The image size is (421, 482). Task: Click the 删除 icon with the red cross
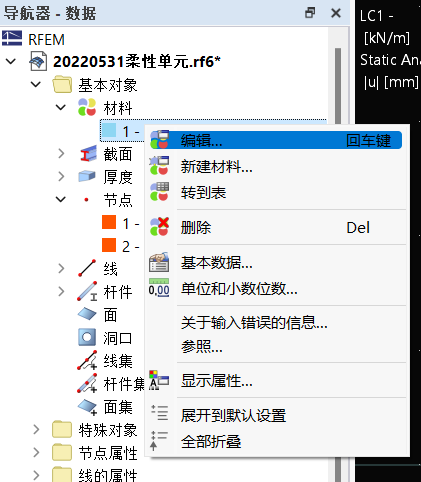[159, 227]
